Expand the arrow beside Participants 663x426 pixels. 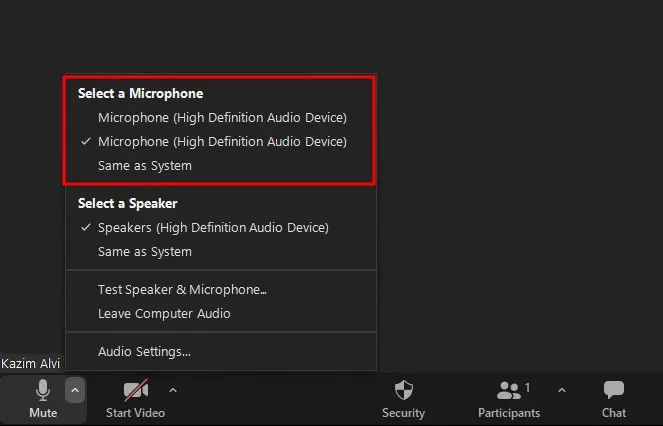[561, 390]
